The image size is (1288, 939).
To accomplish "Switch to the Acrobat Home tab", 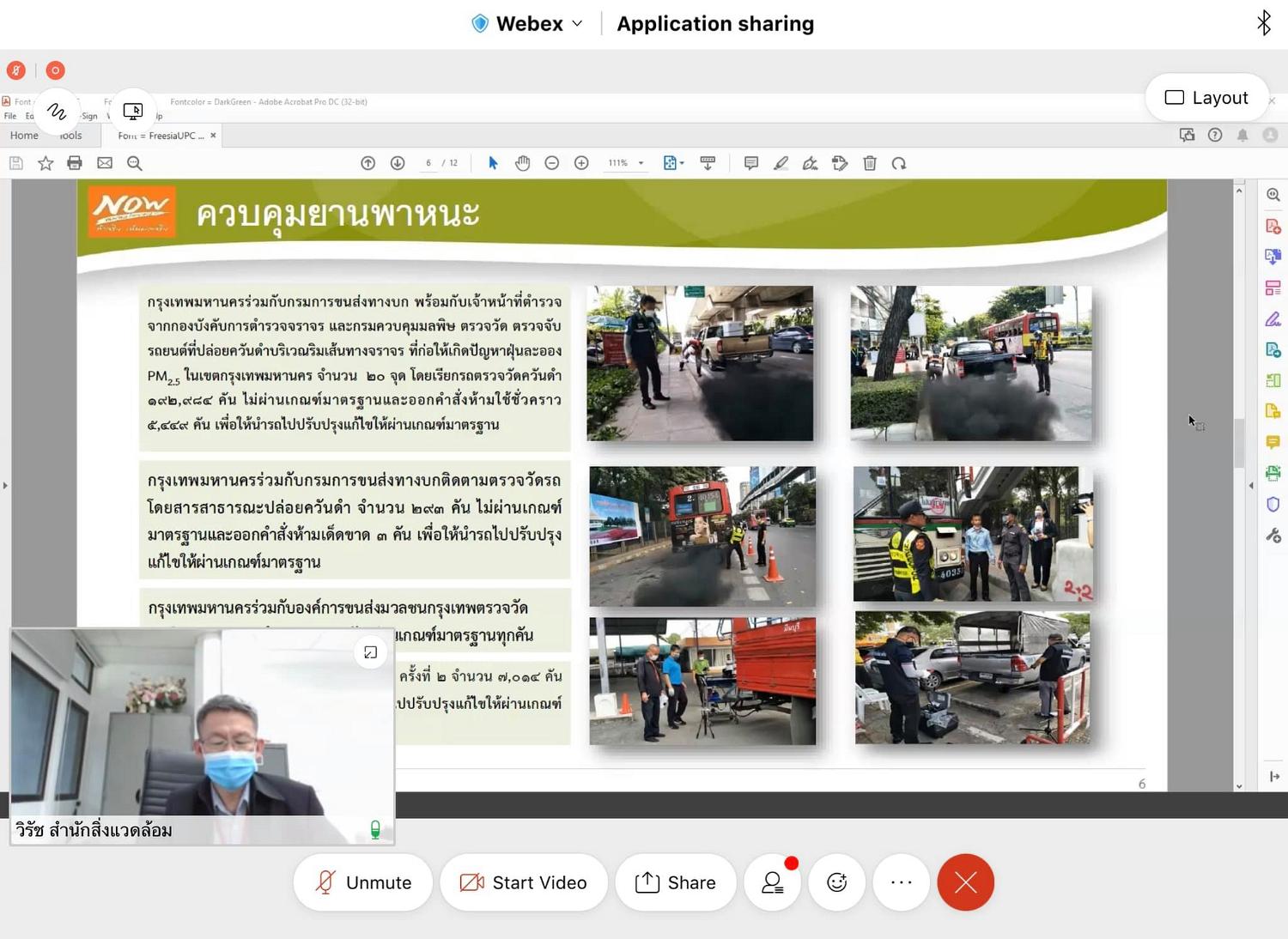I will pos(24,136).
